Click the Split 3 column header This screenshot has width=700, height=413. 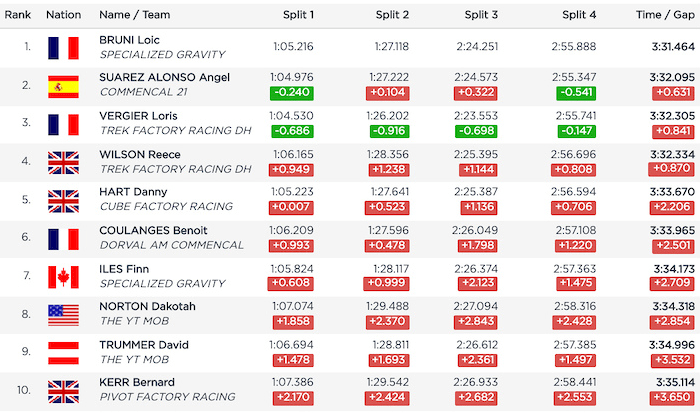tap(483, 15)
